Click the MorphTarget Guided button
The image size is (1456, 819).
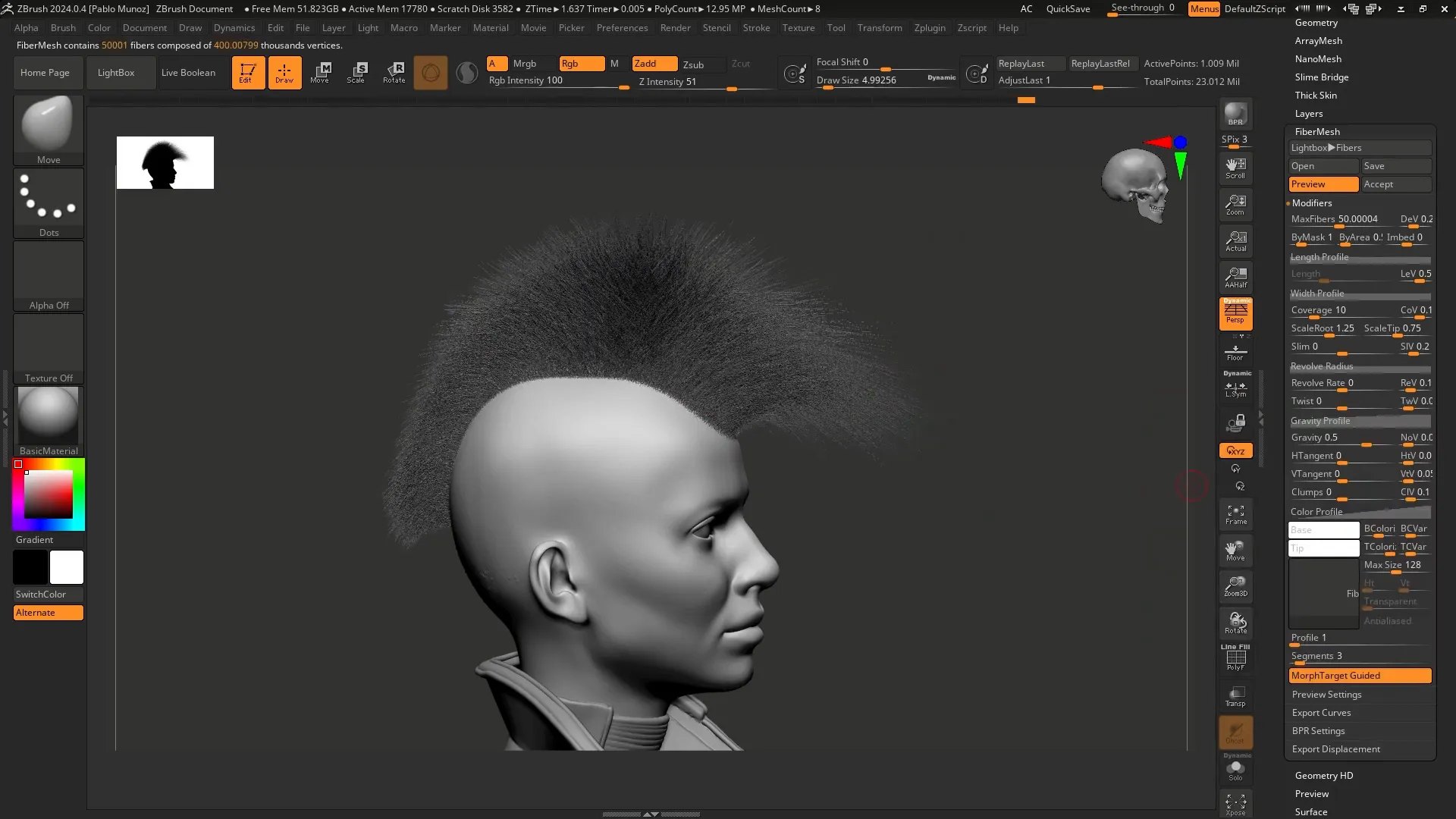[1360, 676]
